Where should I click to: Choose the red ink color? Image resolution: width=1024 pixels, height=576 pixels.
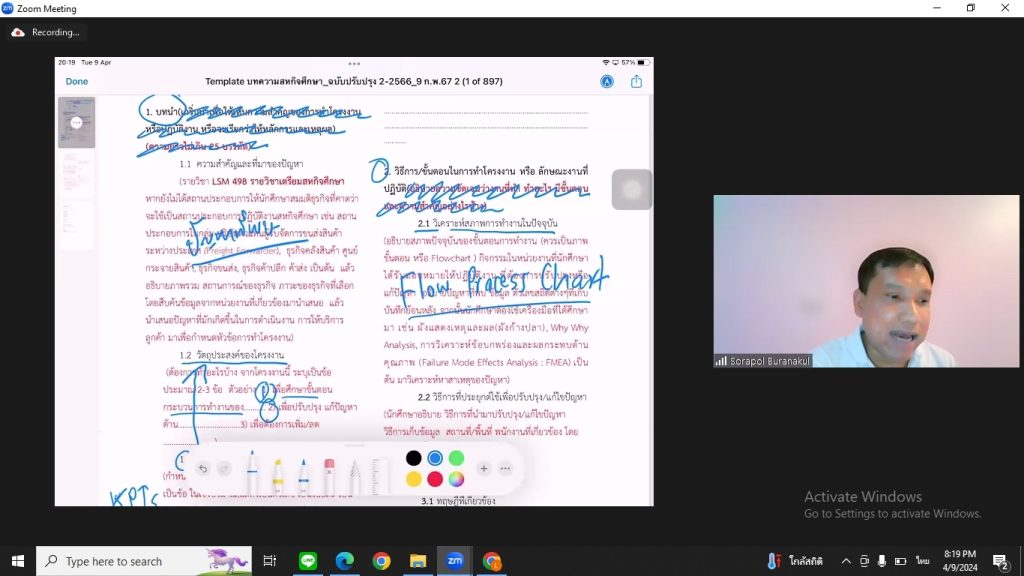click(435, 479)
